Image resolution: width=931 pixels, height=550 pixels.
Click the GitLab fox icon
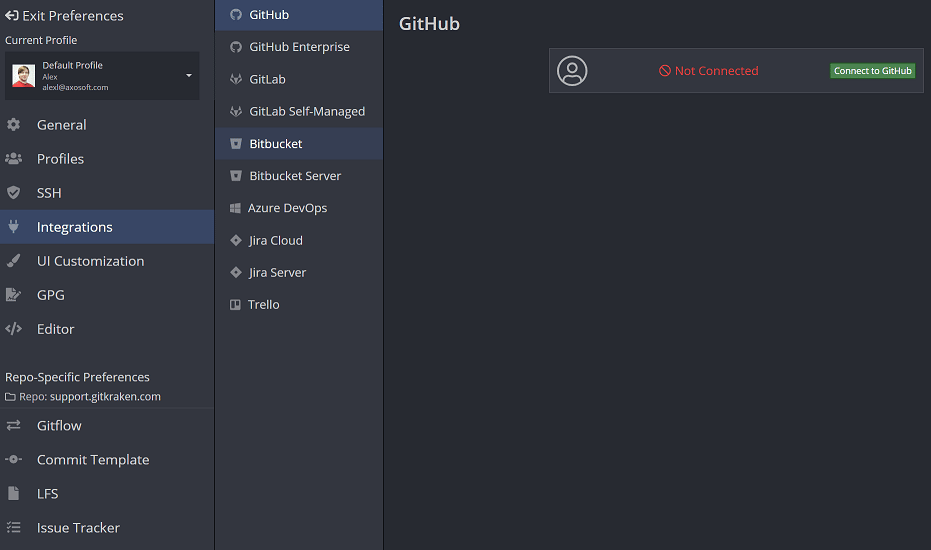coord(236,79)
